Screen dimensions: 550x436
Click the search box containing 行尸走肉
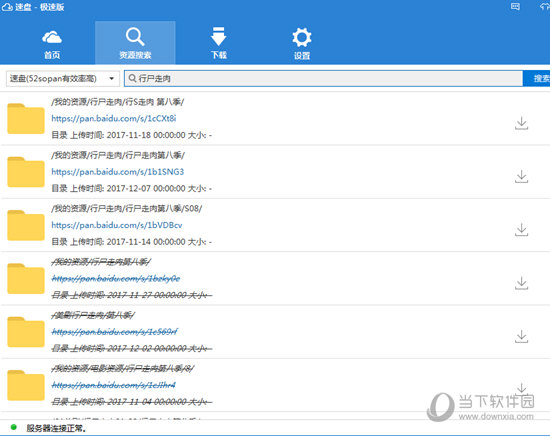pos(323,78)
